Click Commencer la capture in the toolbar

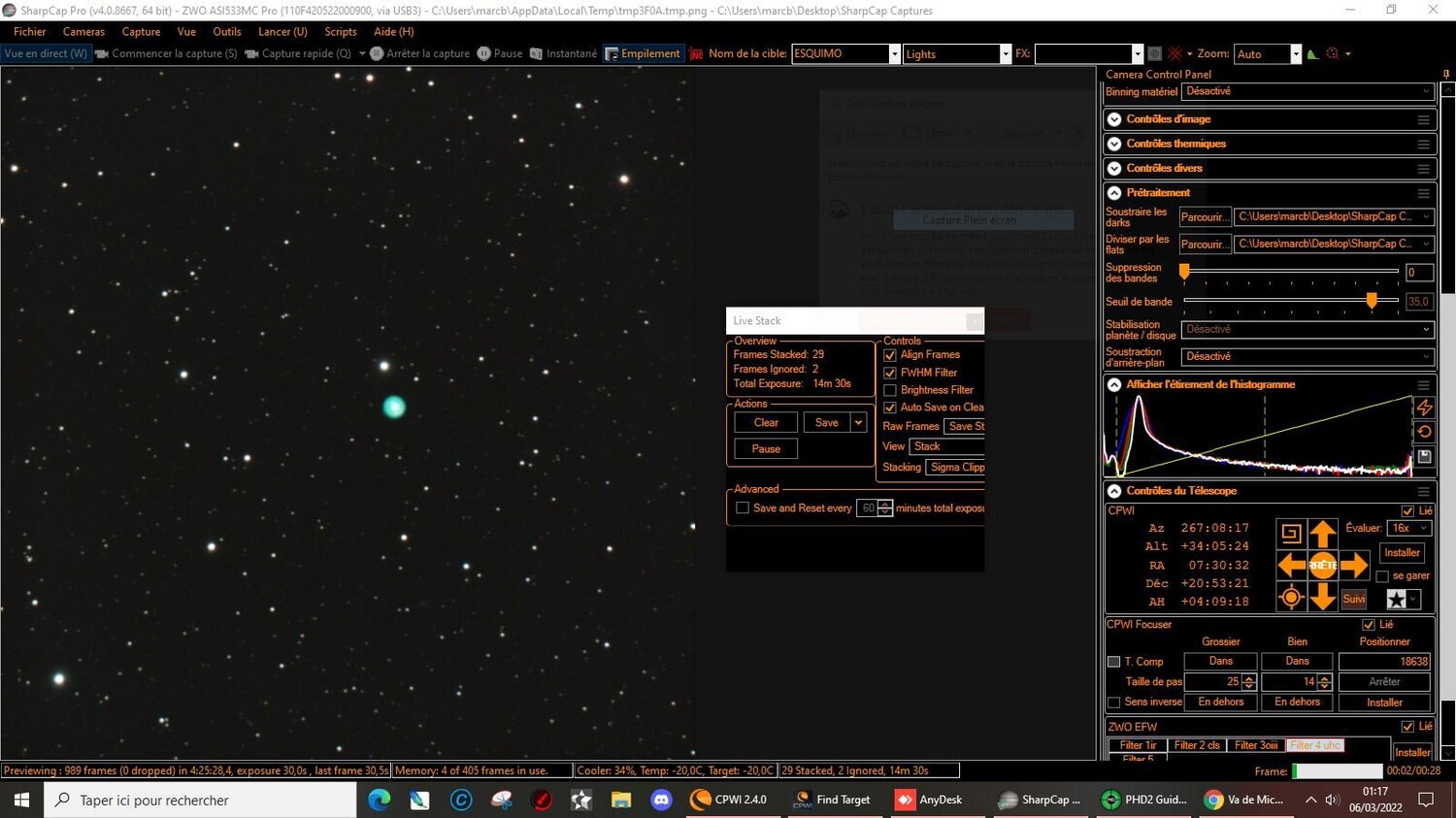point(166,53)
